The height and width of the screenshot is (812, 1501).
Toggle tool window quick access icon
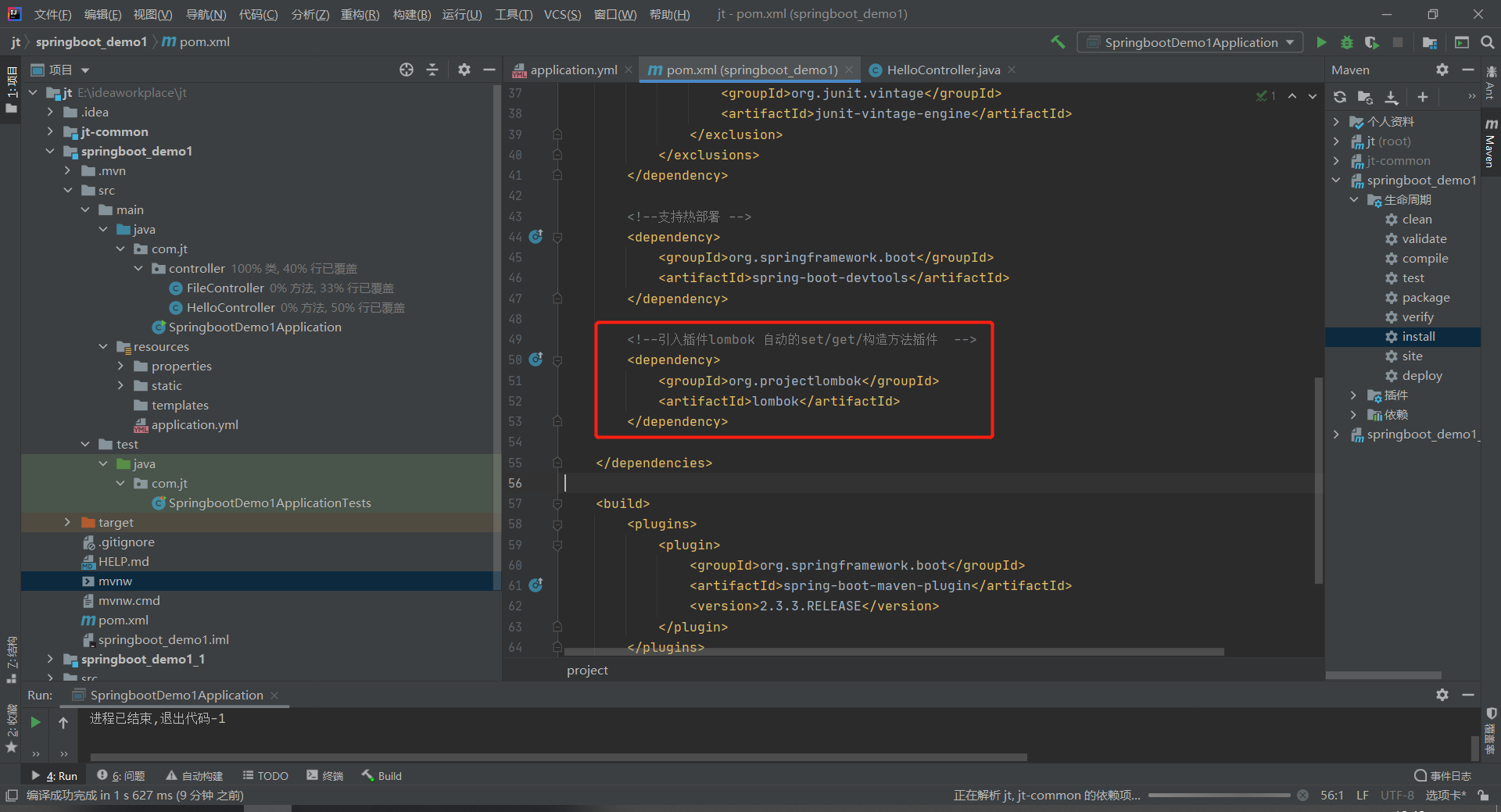click(11, 796)
